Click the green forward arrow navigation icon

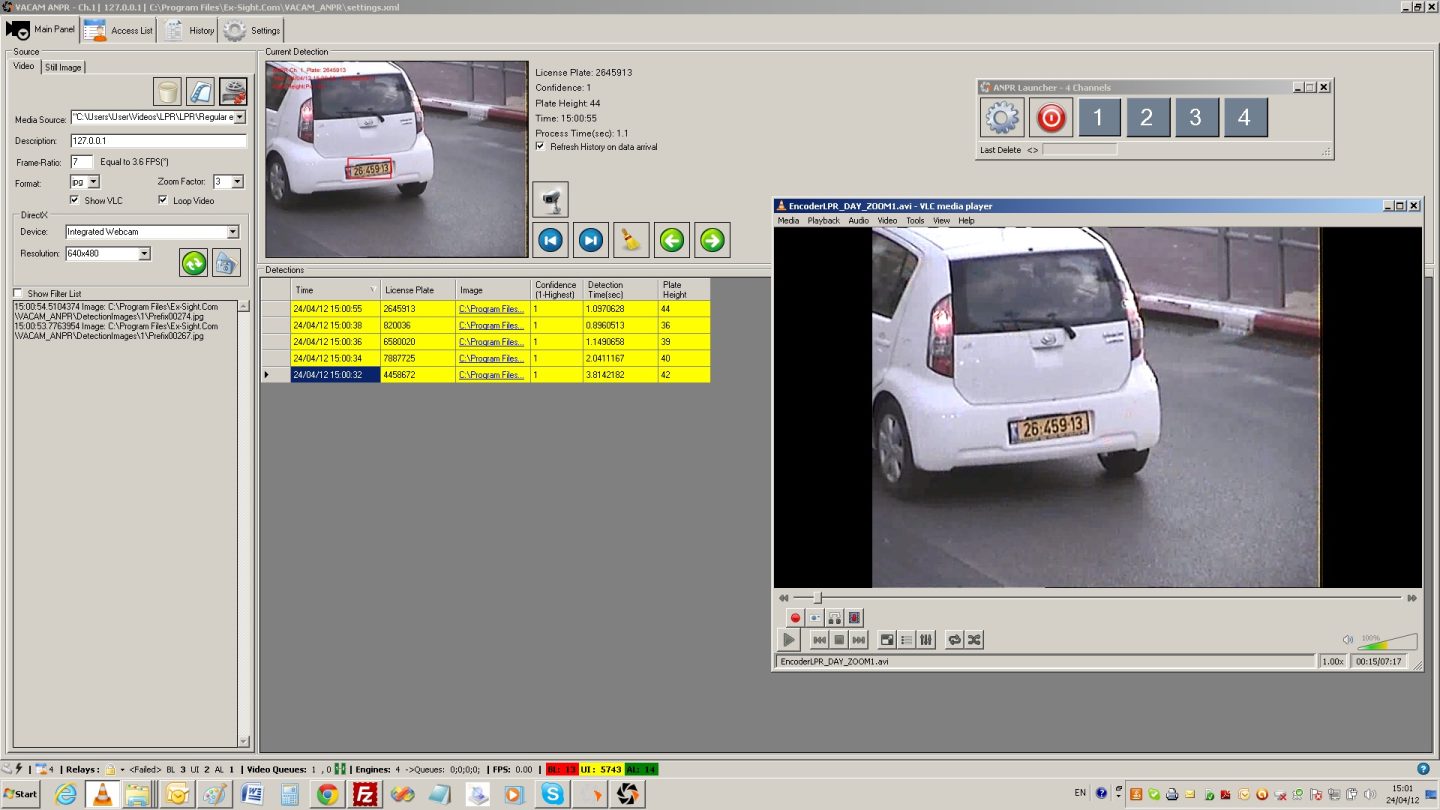tap(712, 240)
